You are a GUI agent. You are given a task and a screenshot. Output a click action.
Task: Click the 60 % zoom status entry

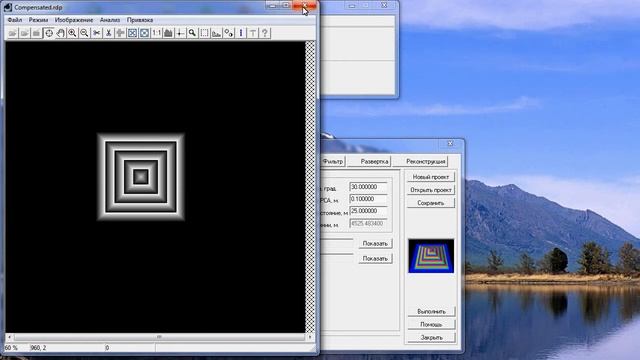(x=11, y=348)
